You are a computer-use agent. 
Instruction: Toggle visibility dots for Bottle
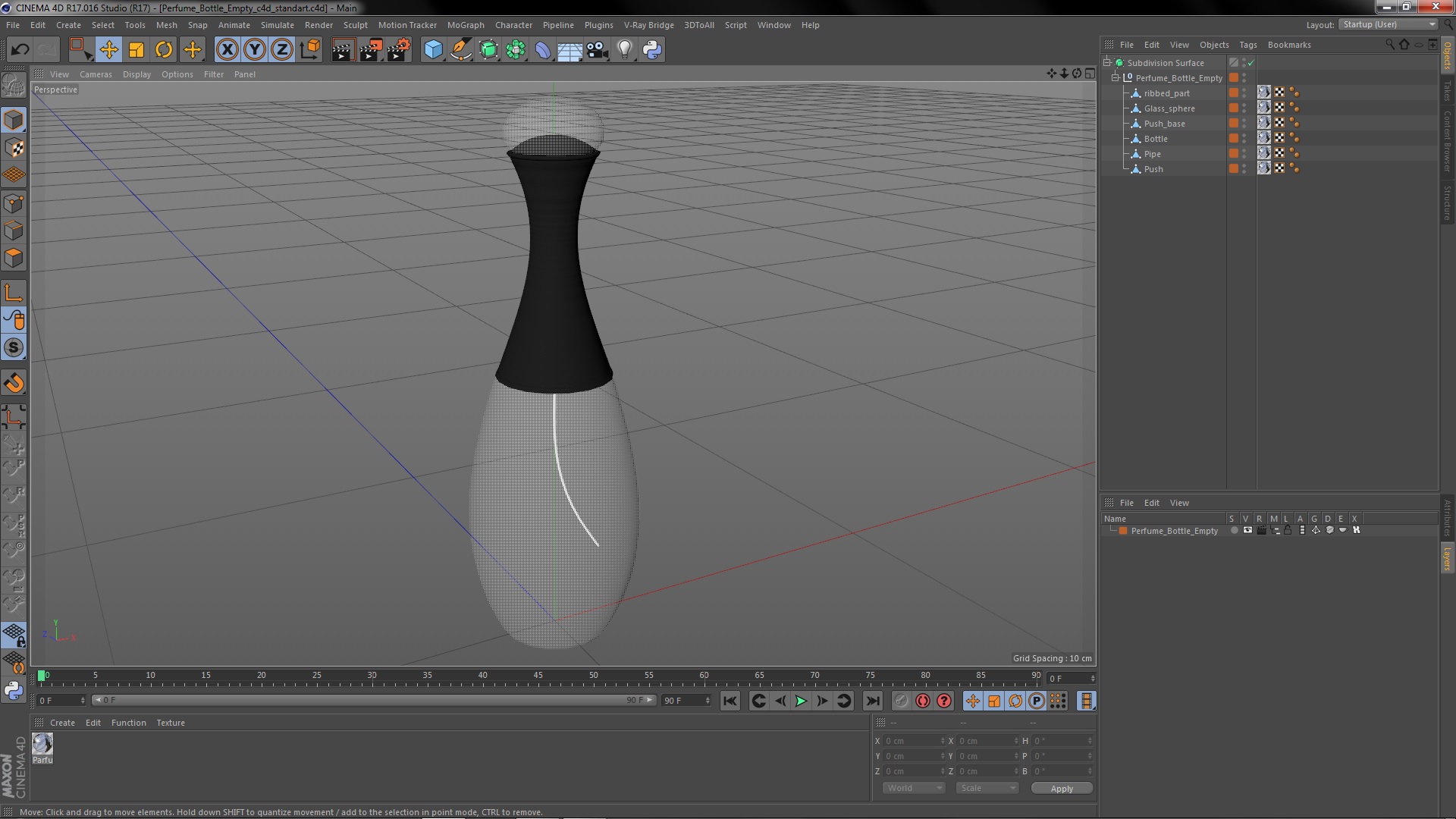1244,139
